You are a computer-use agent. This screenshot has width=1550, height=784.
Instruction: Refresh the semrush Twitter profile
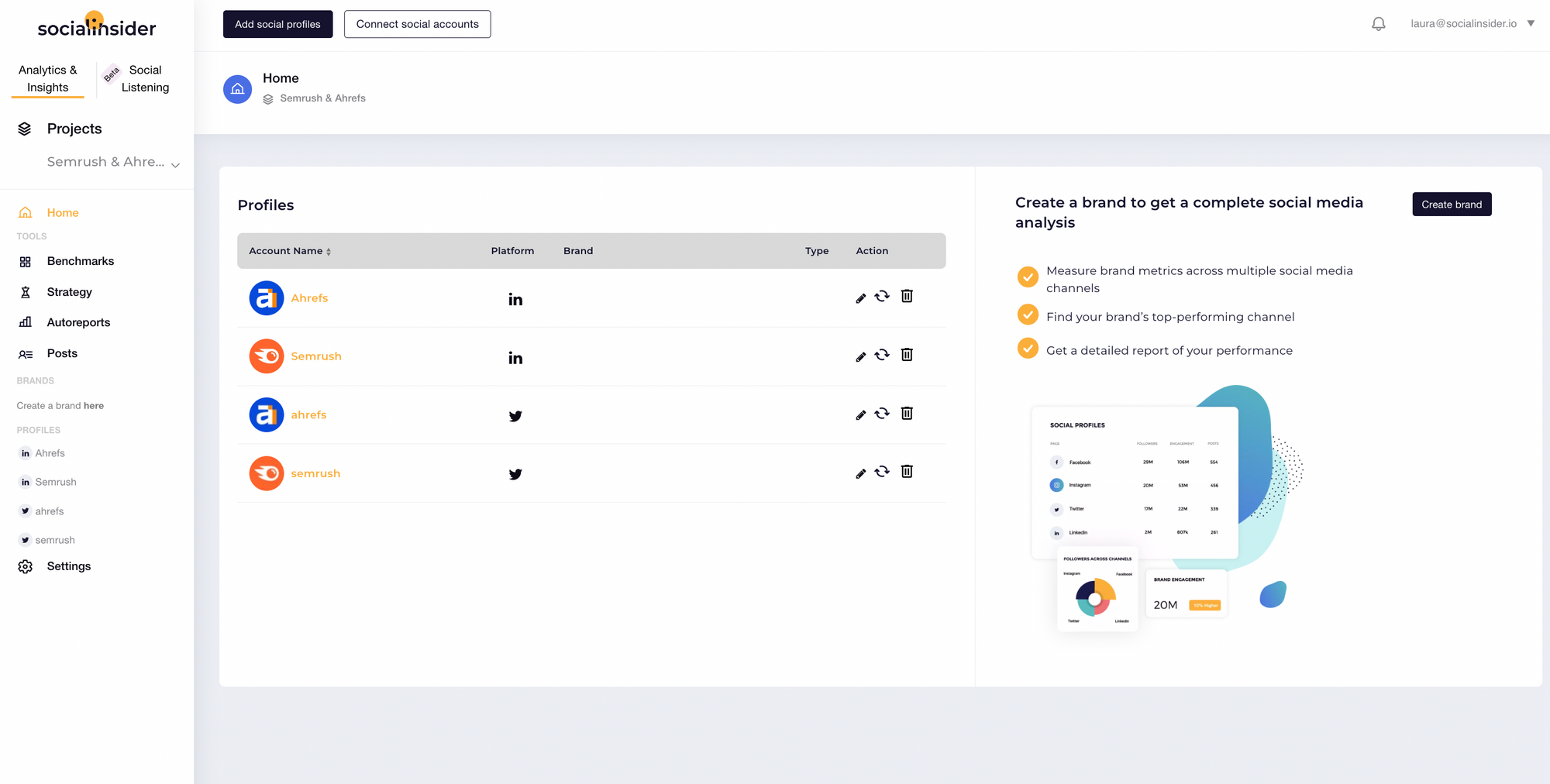882,472
